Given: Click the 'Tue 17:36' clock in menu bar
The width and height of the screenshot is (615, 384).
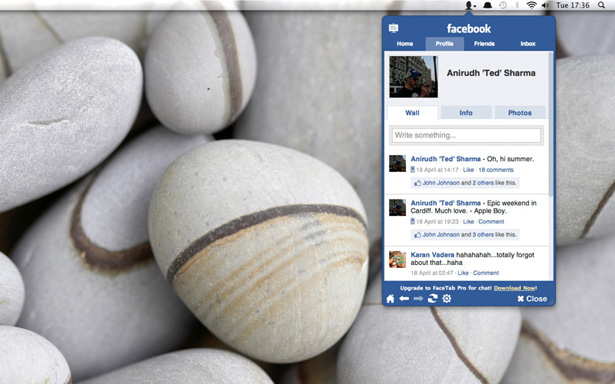Looking at the screenshot, I should tap(573, 5).
